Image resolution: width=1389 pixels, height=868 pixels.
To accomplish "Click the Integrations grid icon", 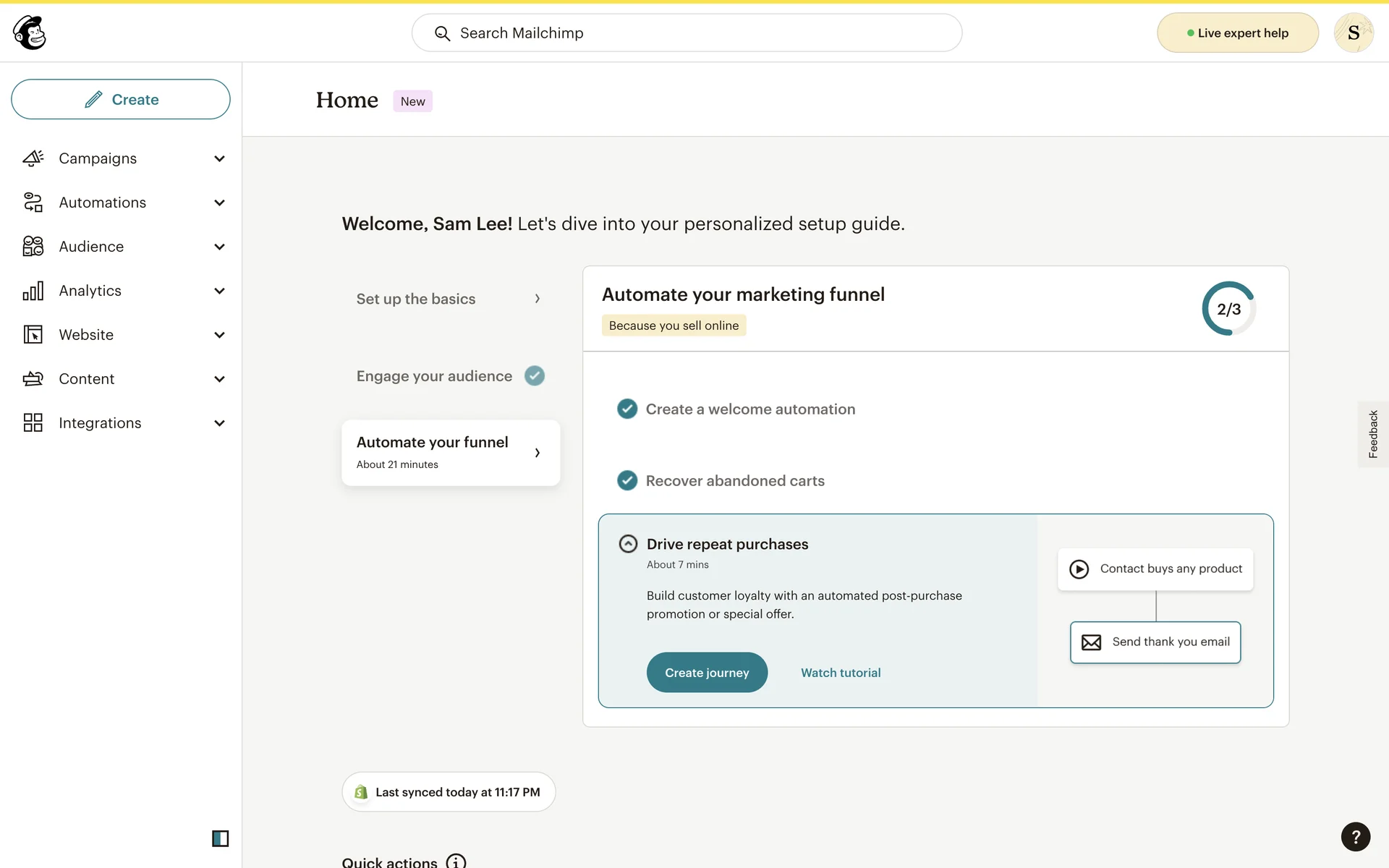I will click(x=33, y=423).
